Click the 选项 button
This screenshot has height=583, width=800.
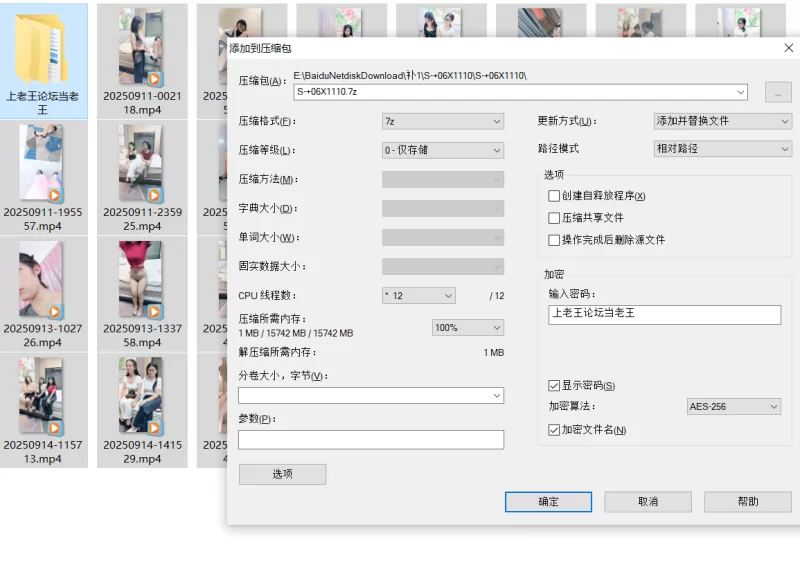tap(282, 474)
